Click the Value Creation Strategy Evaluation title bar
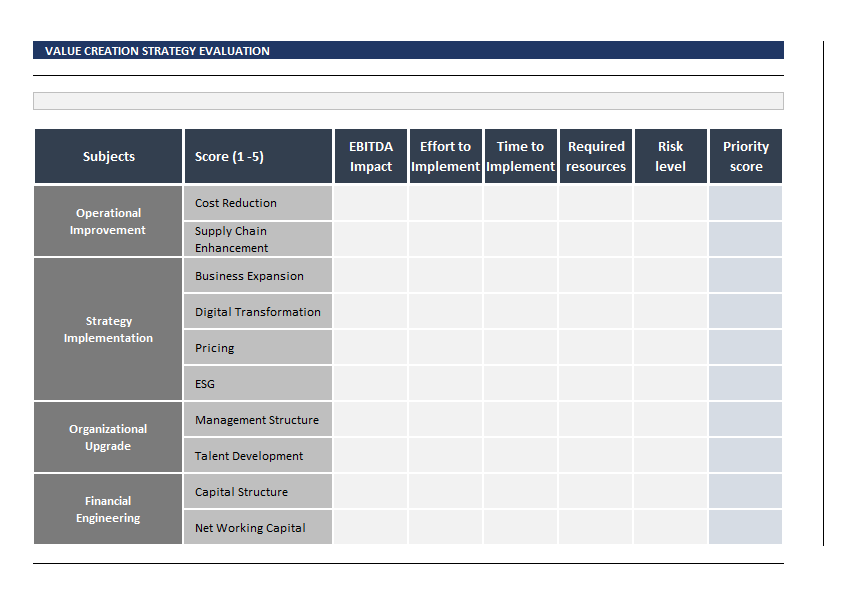 (x=408, y=50)
